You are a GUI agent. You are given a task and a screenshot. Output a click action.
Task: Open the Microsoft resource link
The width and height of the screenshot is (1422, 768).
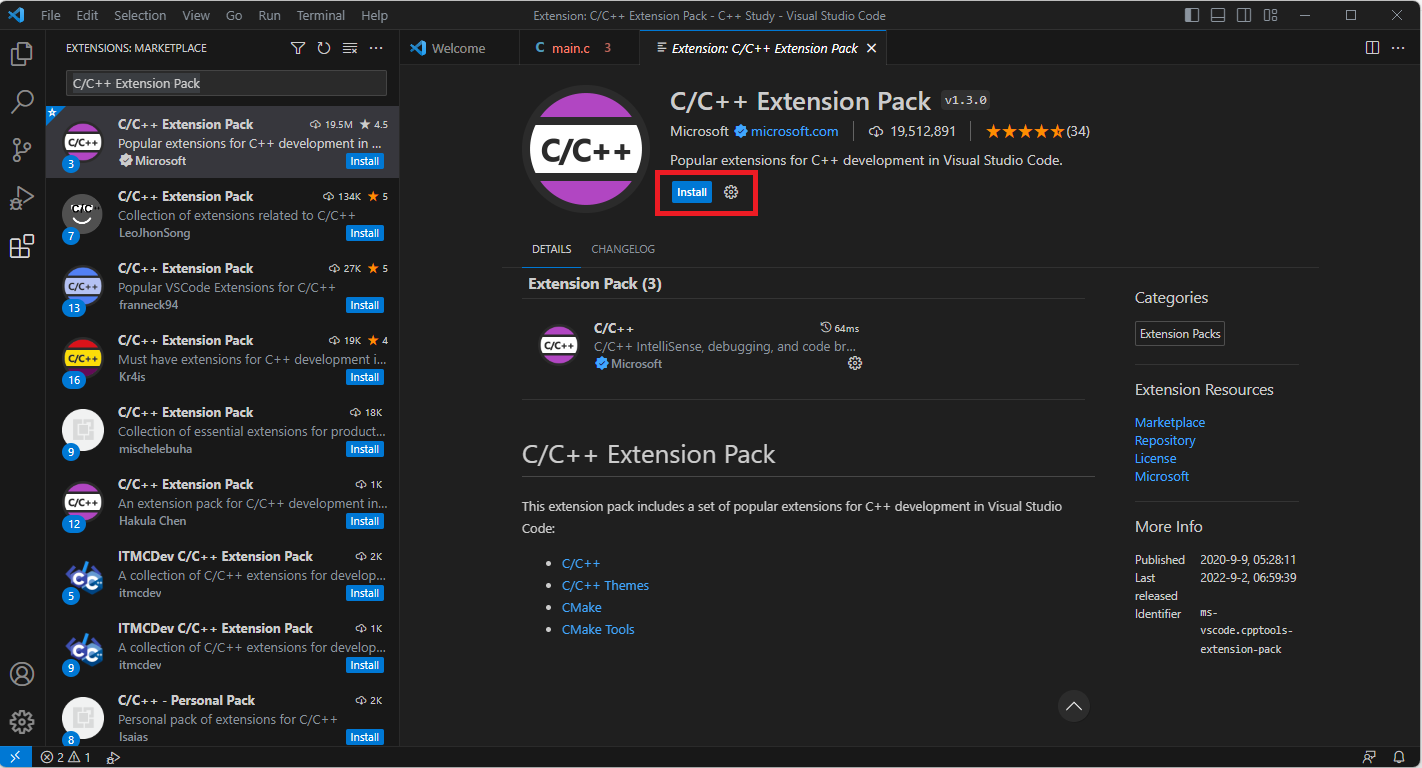(1162, 476)
